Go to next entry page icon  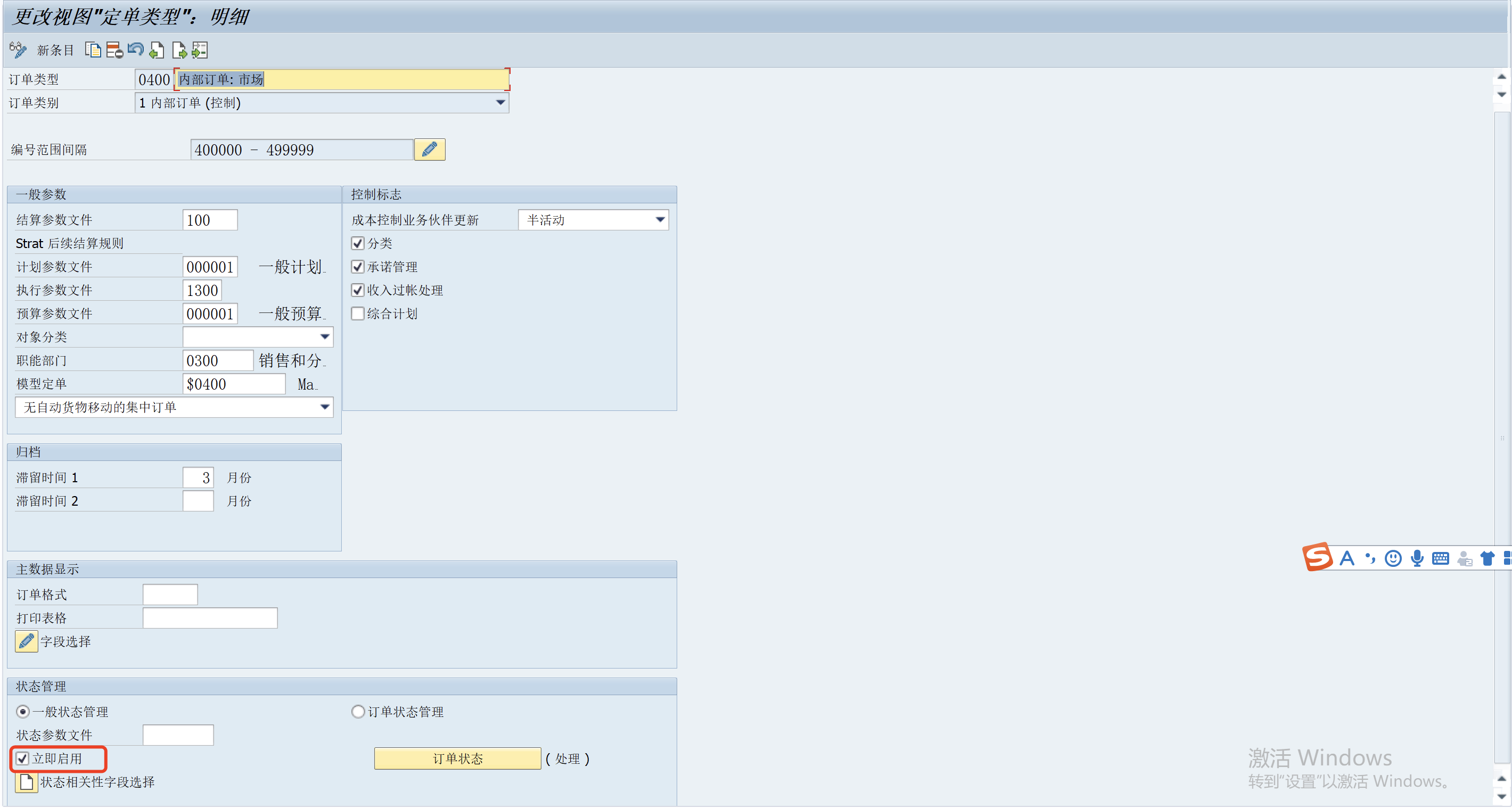coord(179,50)
